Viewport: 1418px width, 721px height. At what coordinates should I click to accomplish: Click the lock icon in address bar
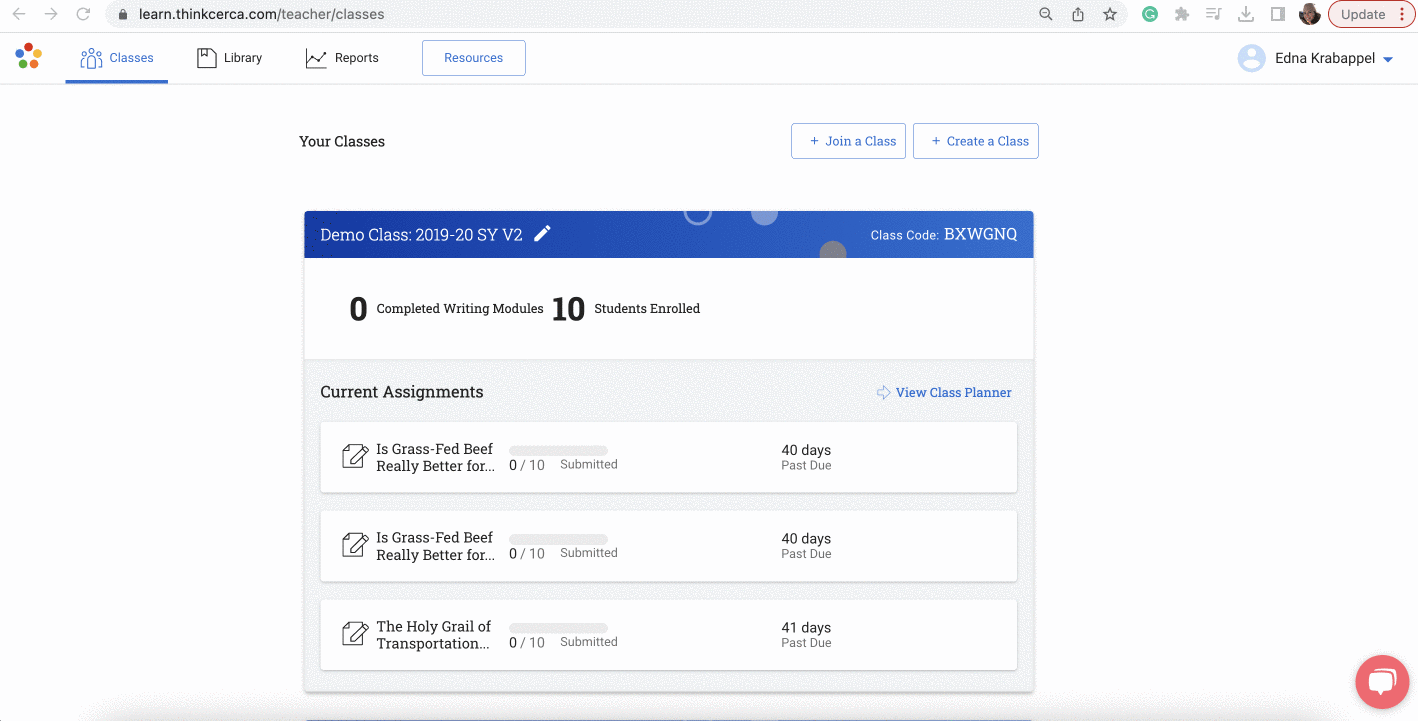click(123, 15)
